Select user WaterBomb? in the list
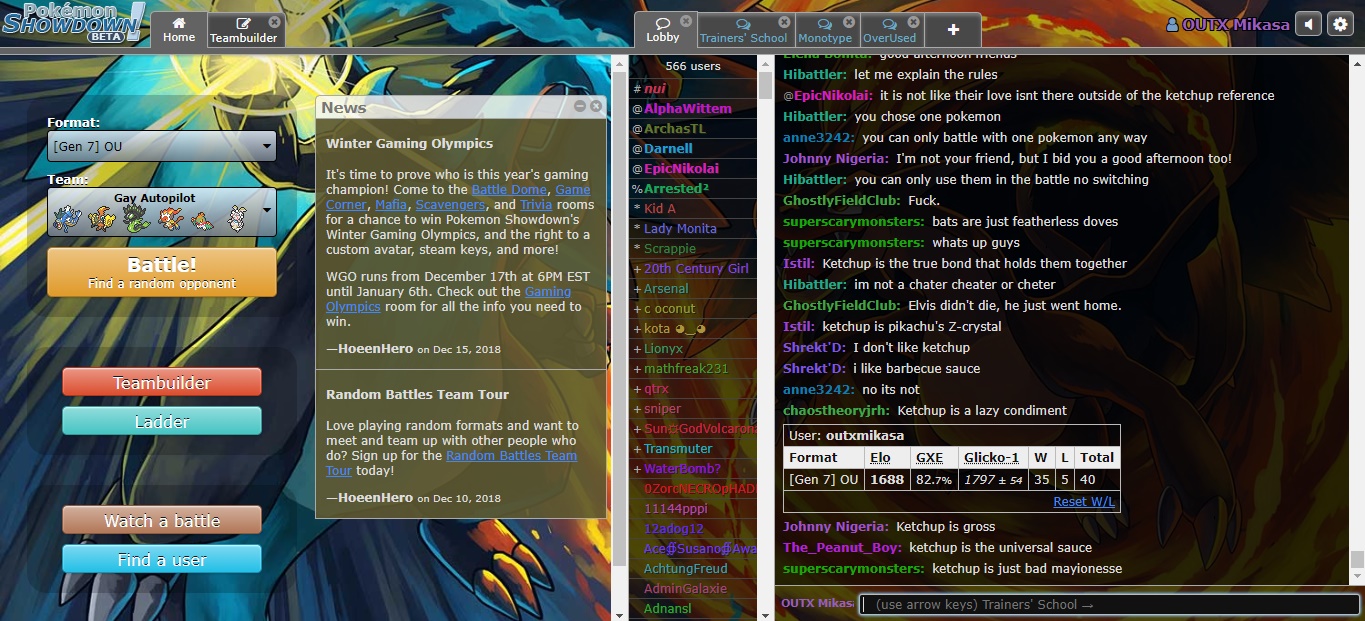1365x621 pixels. pos(693,468)
